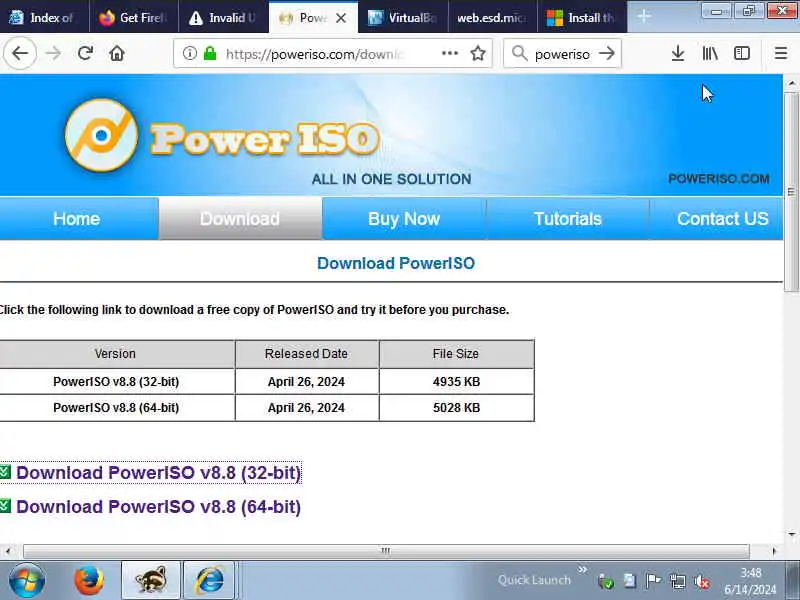Close the PowerISO tab
The image size is (800, 600).
pos(341,18)
